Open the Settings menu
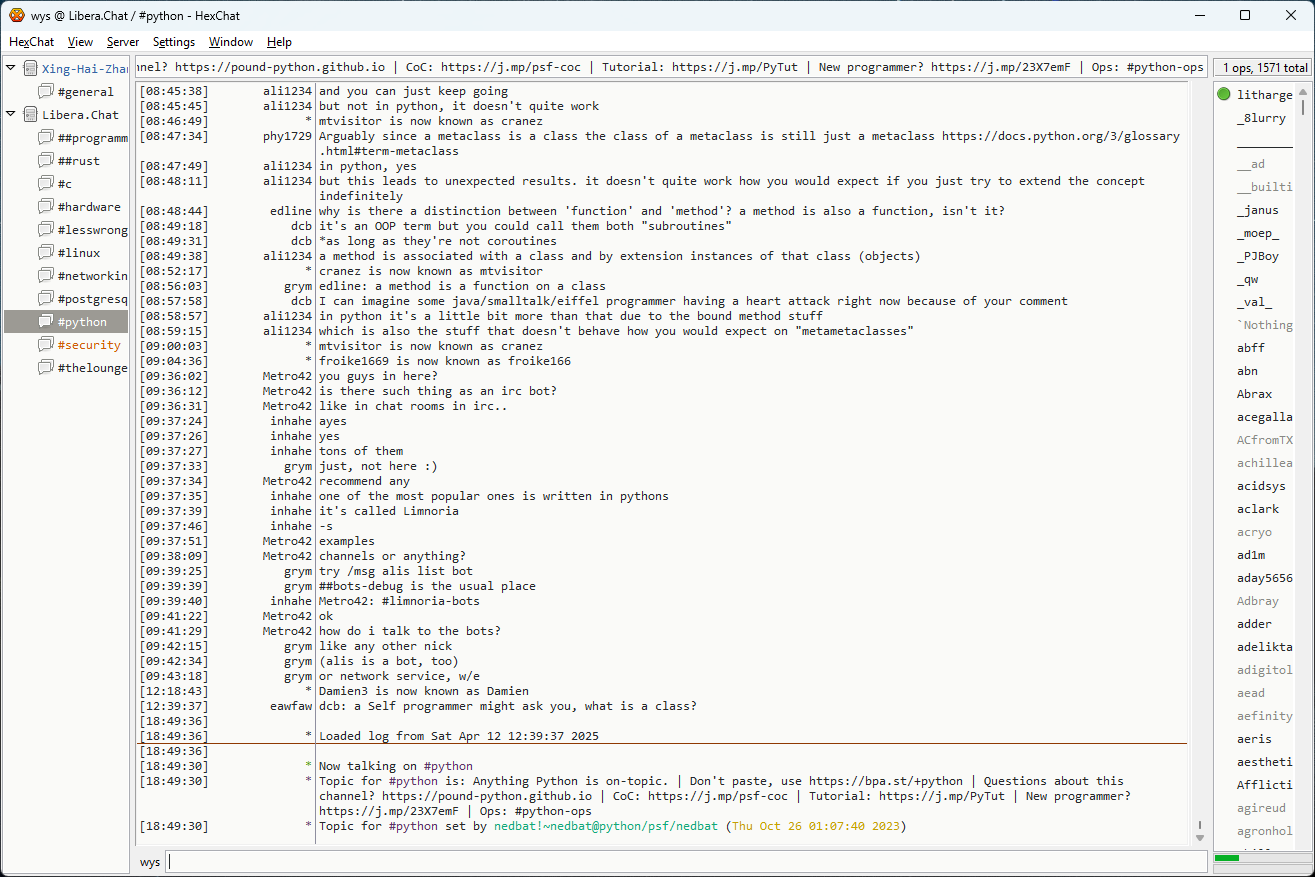Viewport: 1315px width, 877px height. 174,42
